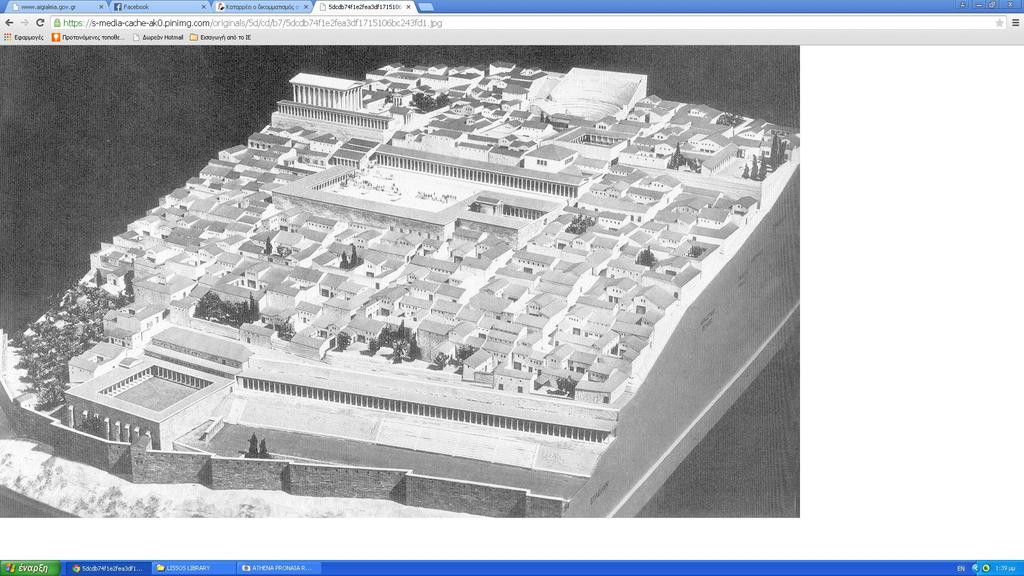Click the EN language indicator in tray

[961, 569]
